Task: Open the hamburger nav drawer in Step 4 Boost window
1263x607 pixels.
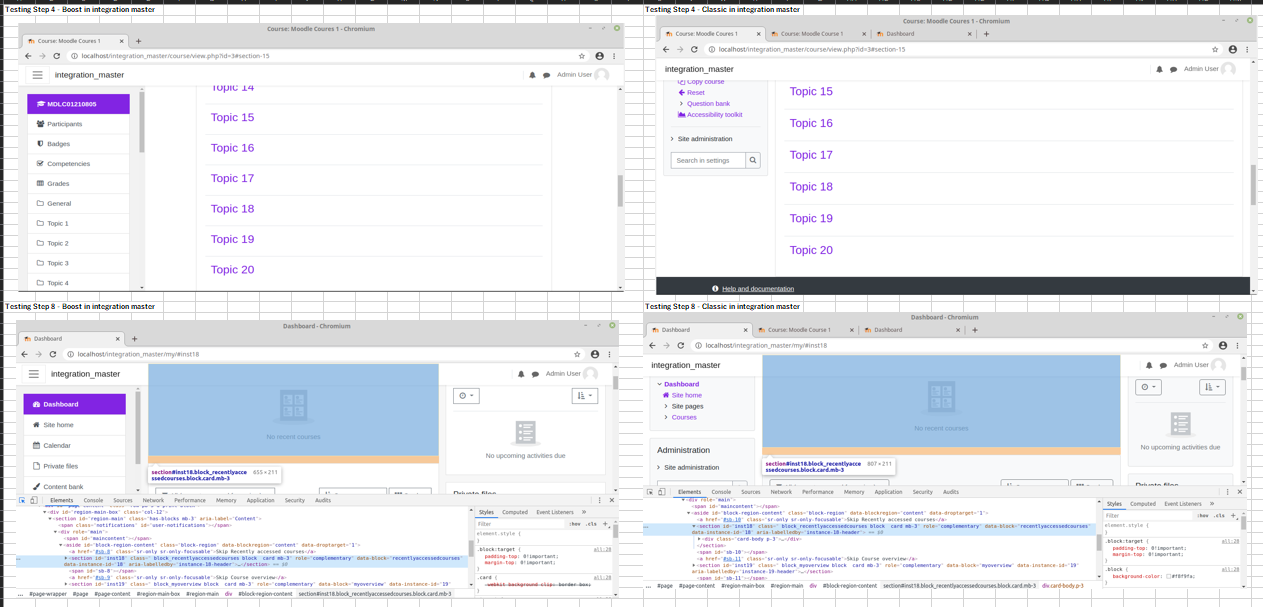Action: pos(37,75)
